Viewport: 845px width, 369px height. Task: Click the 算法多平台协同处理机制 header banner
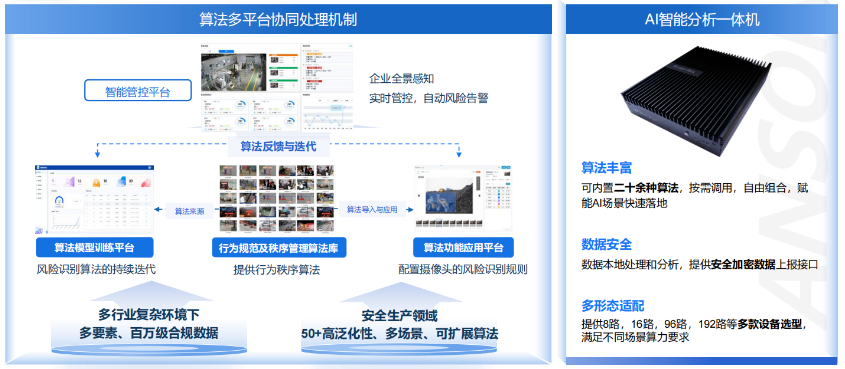279,20
